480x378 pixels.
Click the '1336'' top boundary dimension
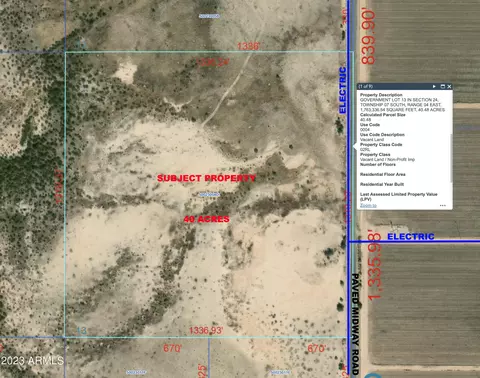[248, 46]
